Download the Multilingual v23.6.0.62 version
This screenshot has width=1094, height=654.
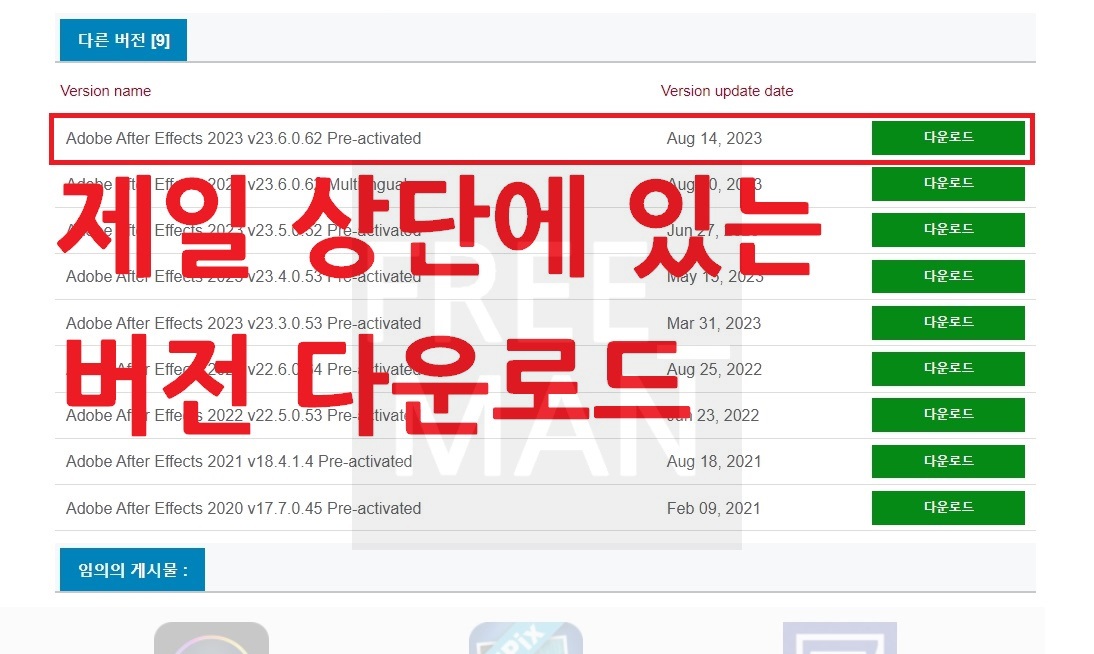pos(947,184)
